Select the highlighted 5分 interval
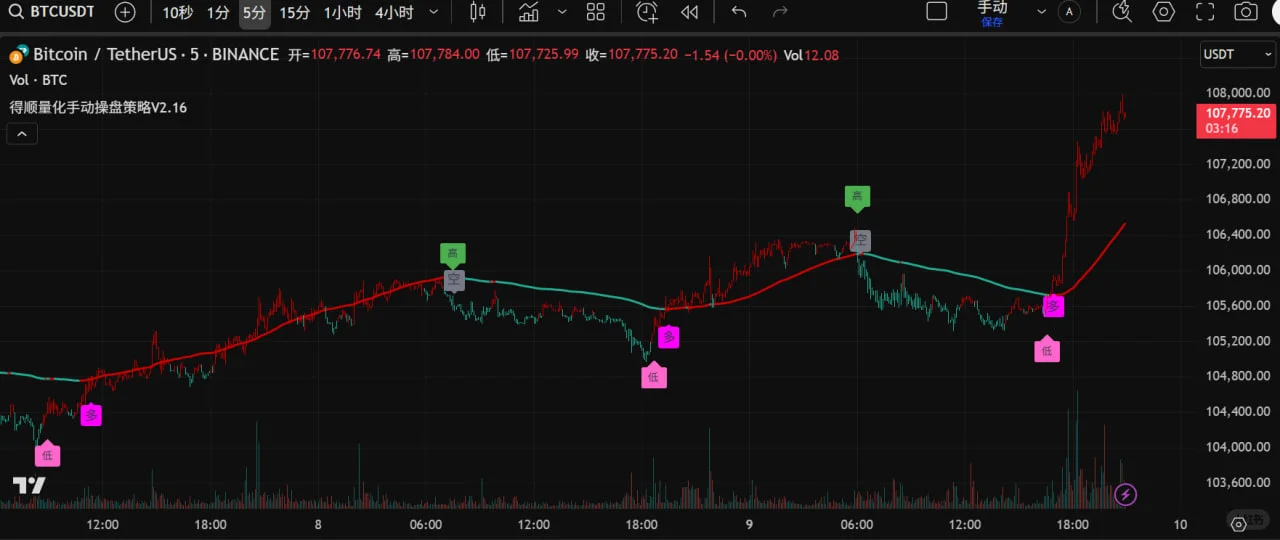 coord(254,12)
